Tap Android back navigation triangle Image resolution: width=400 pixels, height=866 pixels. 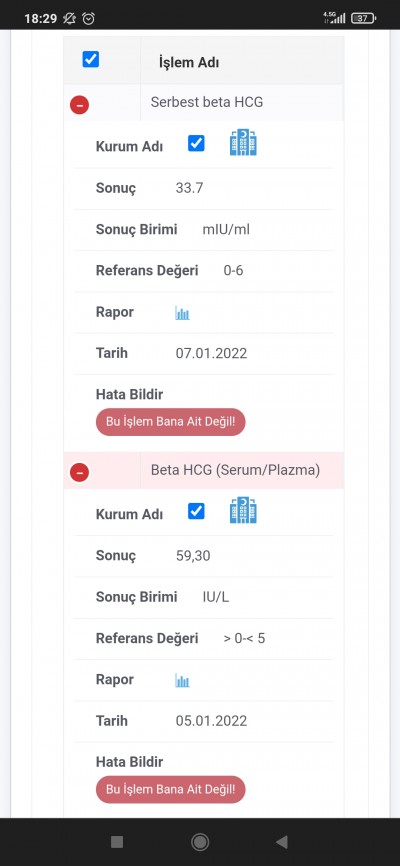282,842
